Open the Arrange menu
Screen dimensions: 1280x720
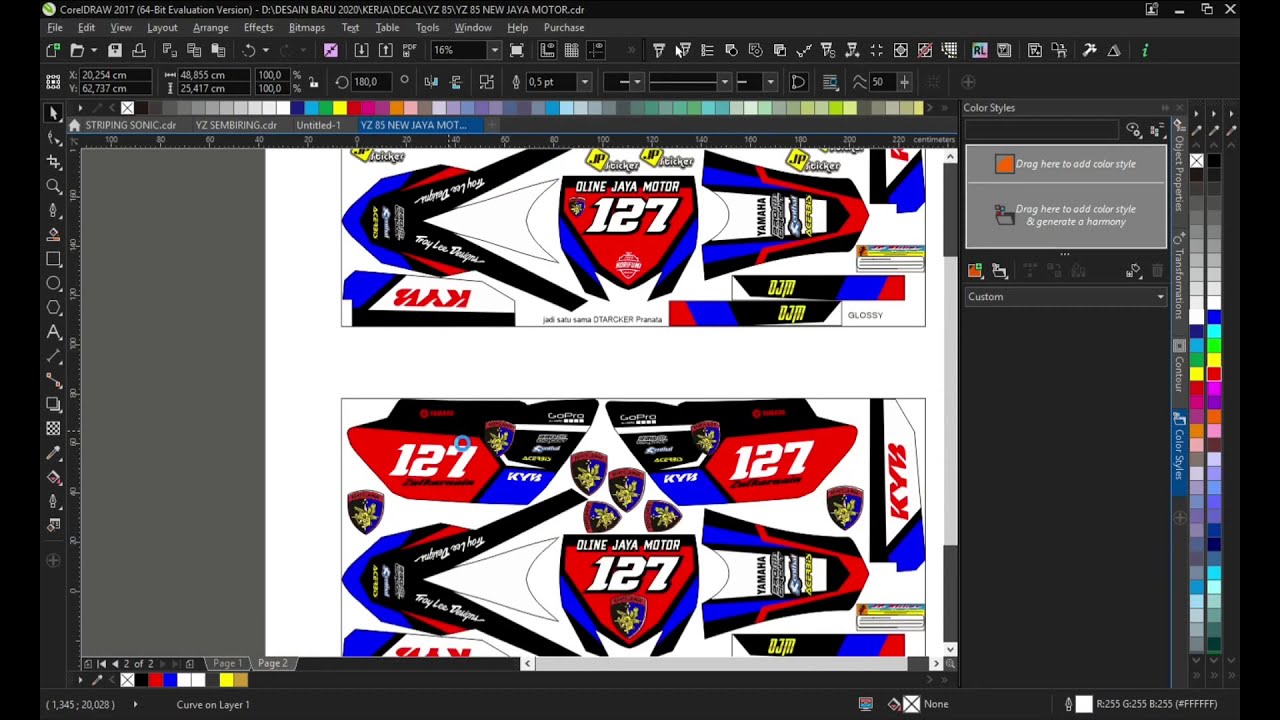coord(211,27)
